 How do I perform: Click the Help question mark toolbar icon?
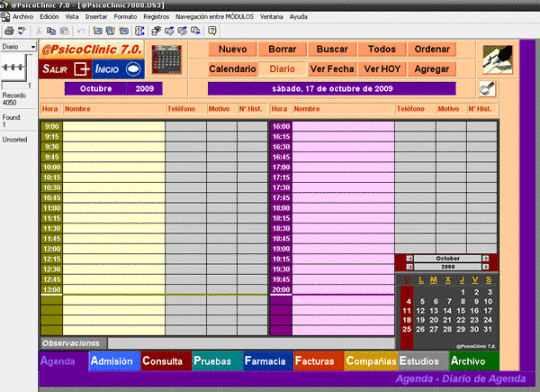pos(212,31)
